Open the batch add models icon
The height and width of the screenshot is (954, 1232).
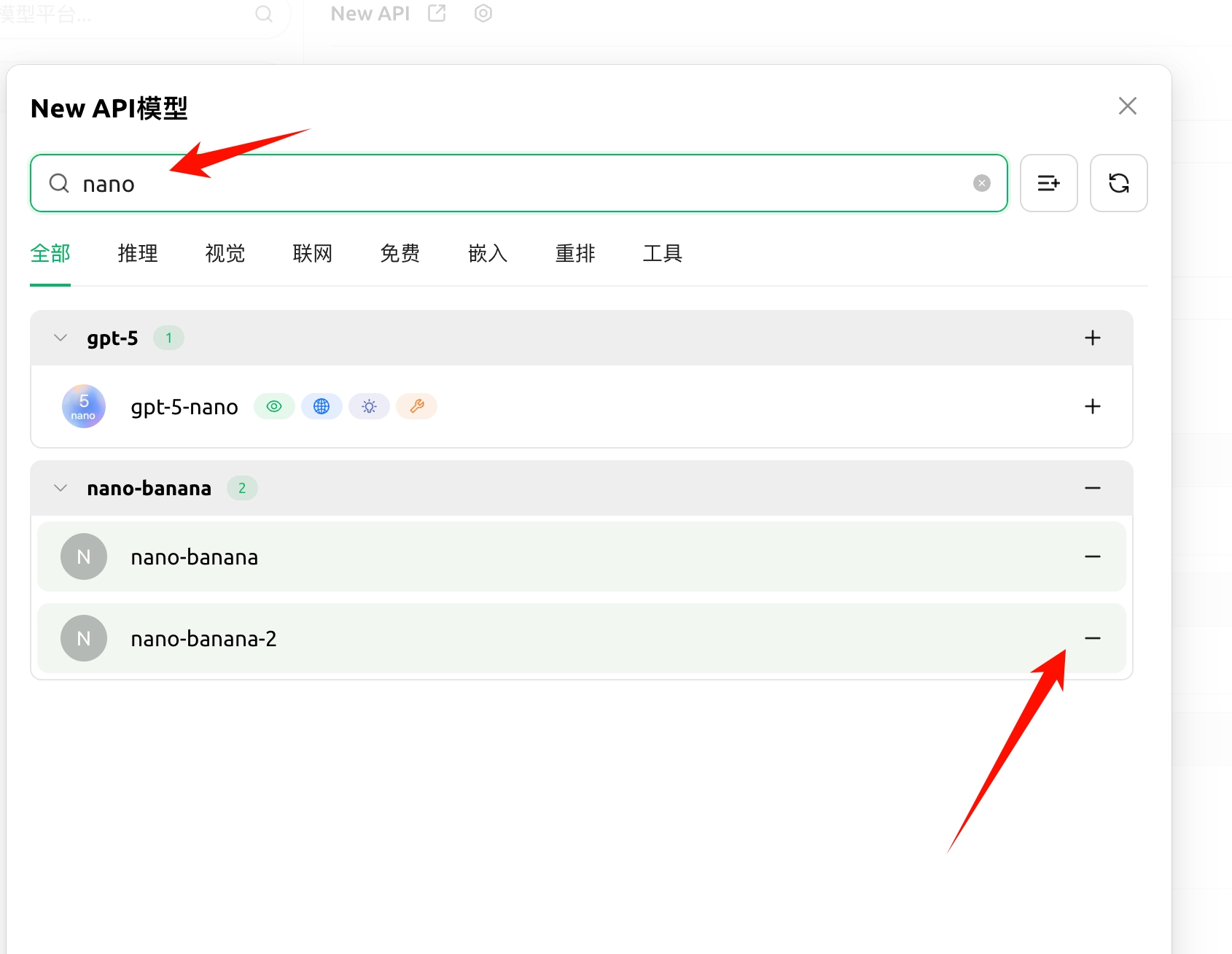click(1048, 183)
